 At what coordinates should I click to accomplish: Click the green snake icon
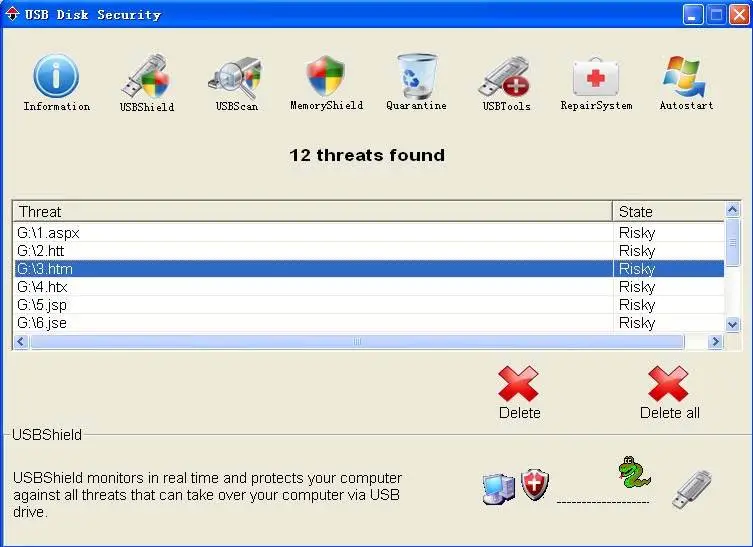coord(634,472)
